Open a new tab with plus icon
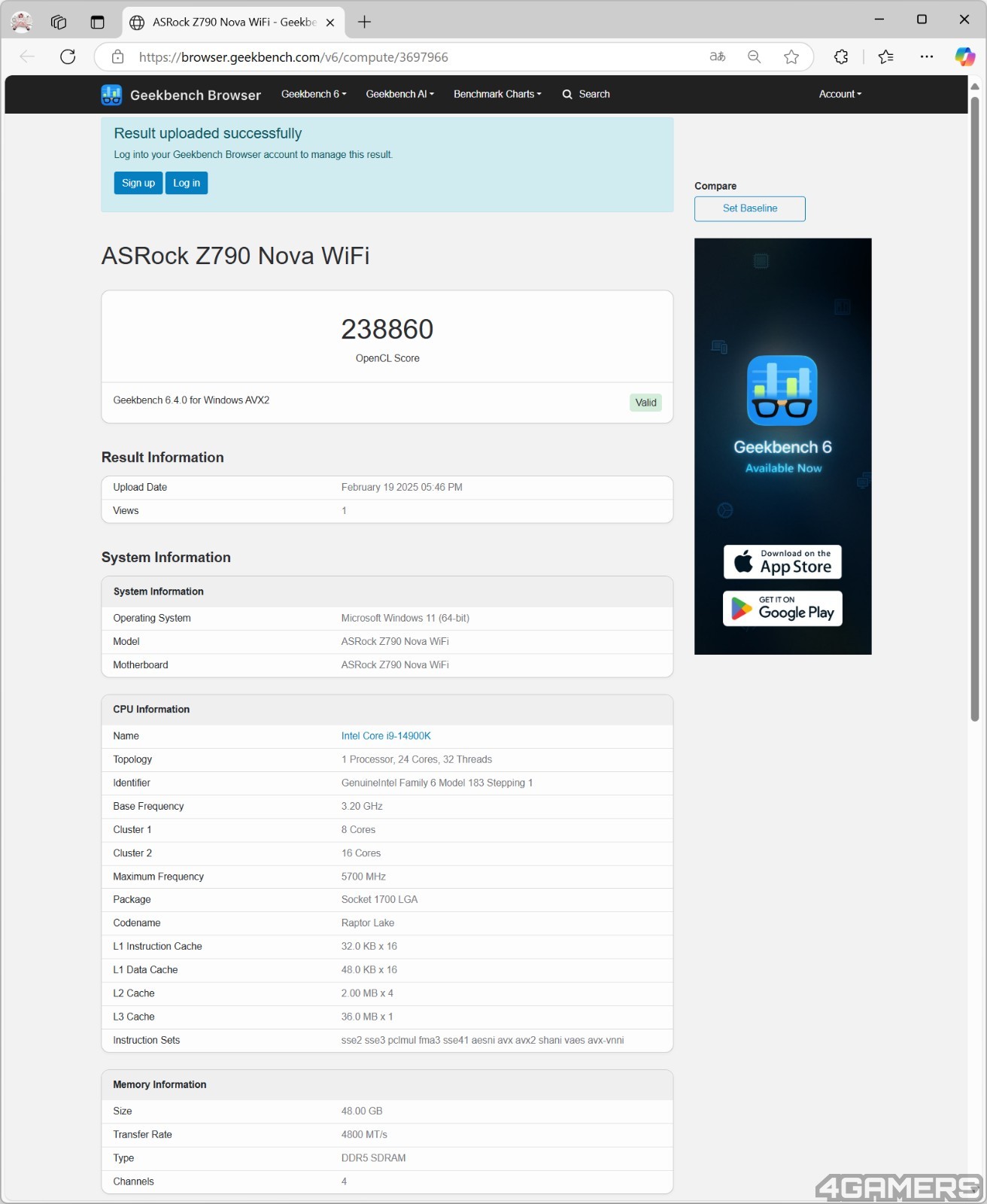Viewport: 987px width, 1204px height. 364,22
